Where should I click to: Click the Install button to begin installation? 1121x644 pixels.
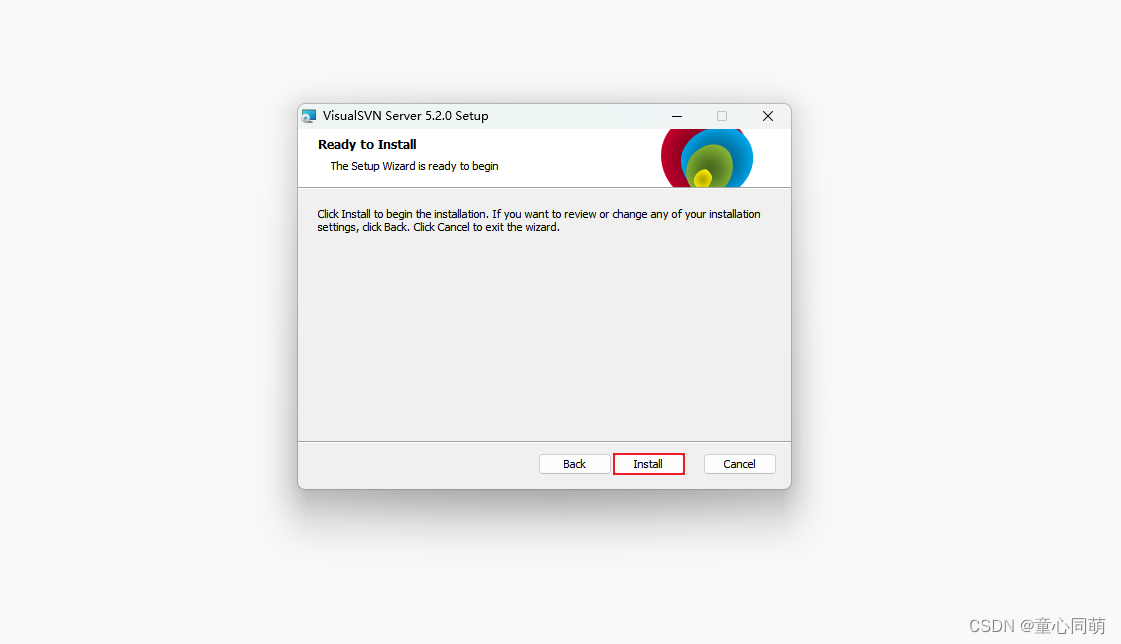click(x=648, y=464)
